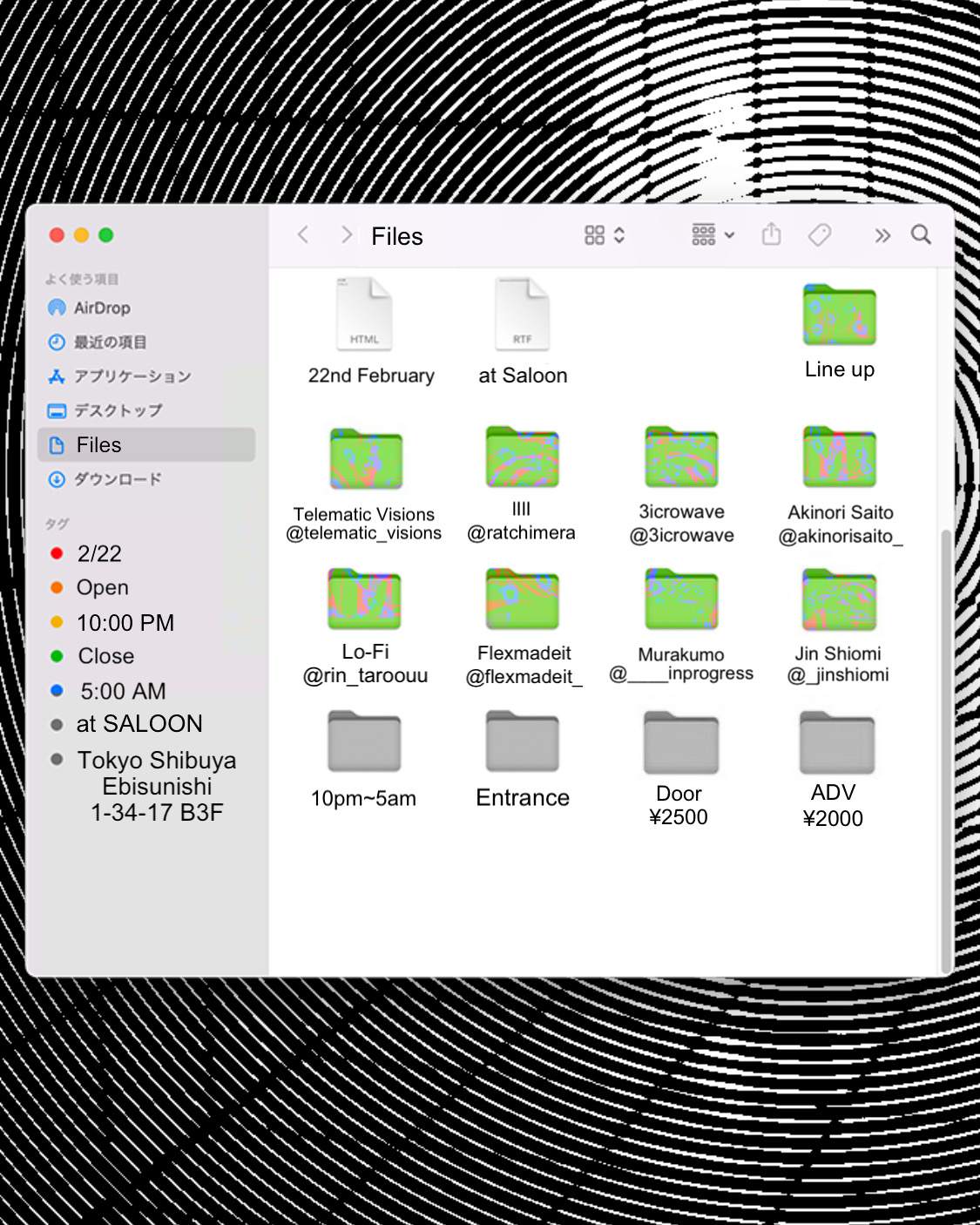Click the back navigation arrow
The height and width of the screenshot is (1225, 980).
coord(303,234)
